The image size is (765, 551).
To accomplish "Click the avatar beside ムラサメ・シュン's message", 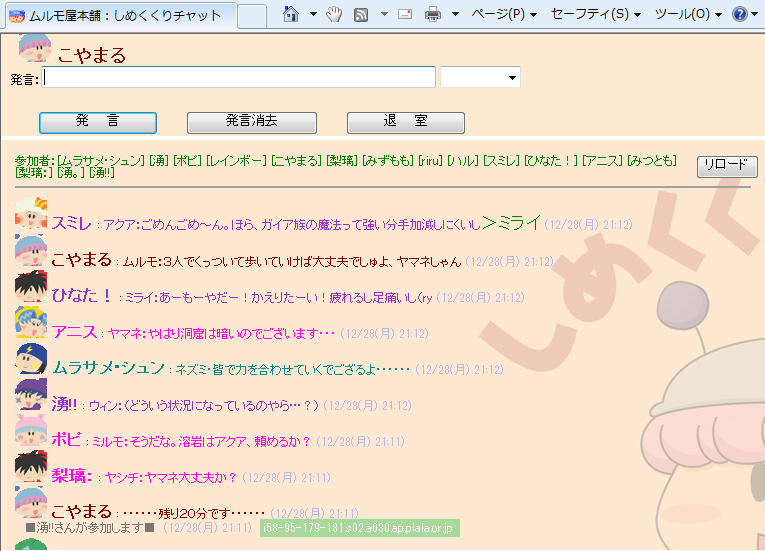I will (x=31, y=358).
